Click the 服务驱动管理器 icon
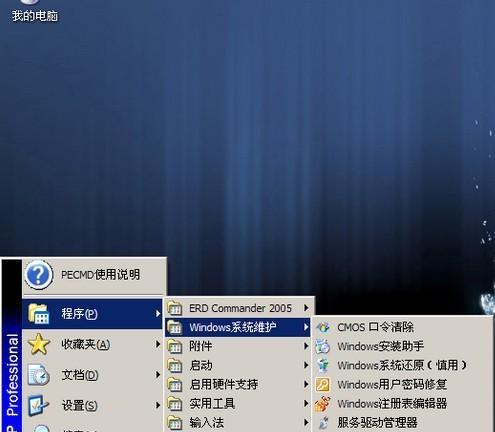495x432 pixels. 323,423
